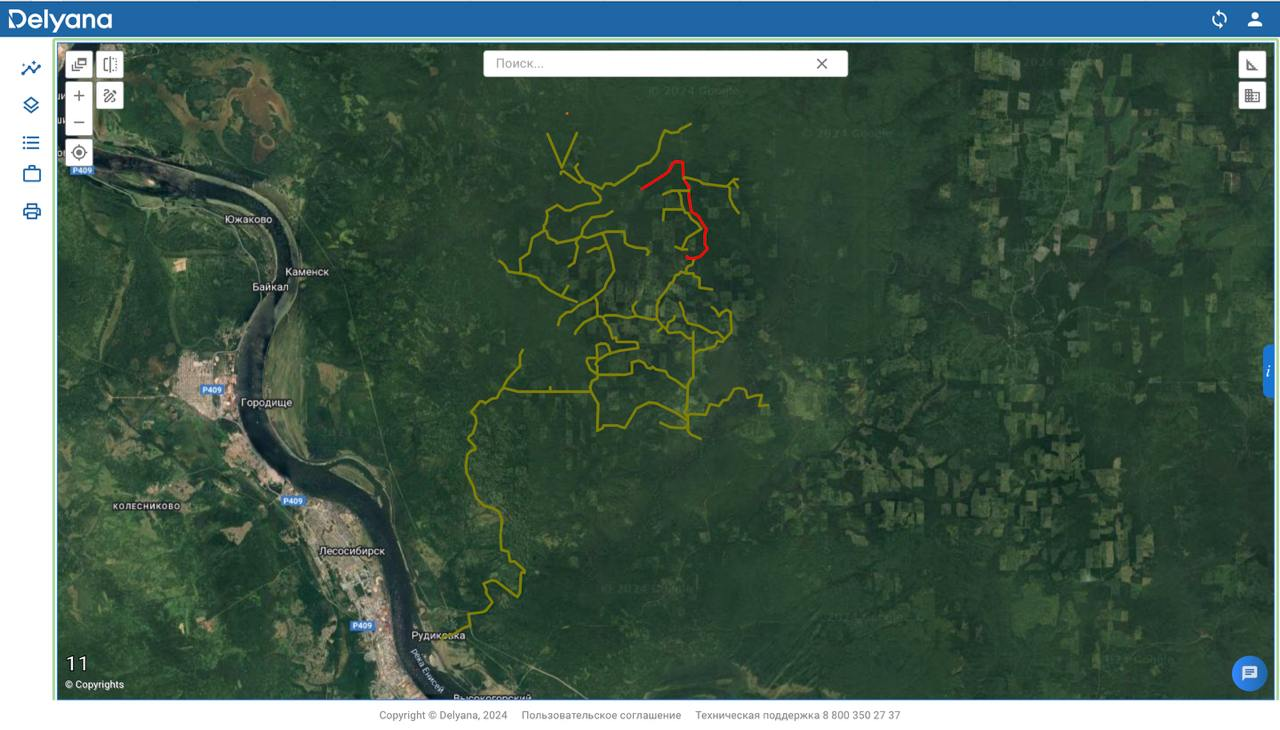Click the sync refresh icon in the header
The image size is (1280, 730).
1219,19
